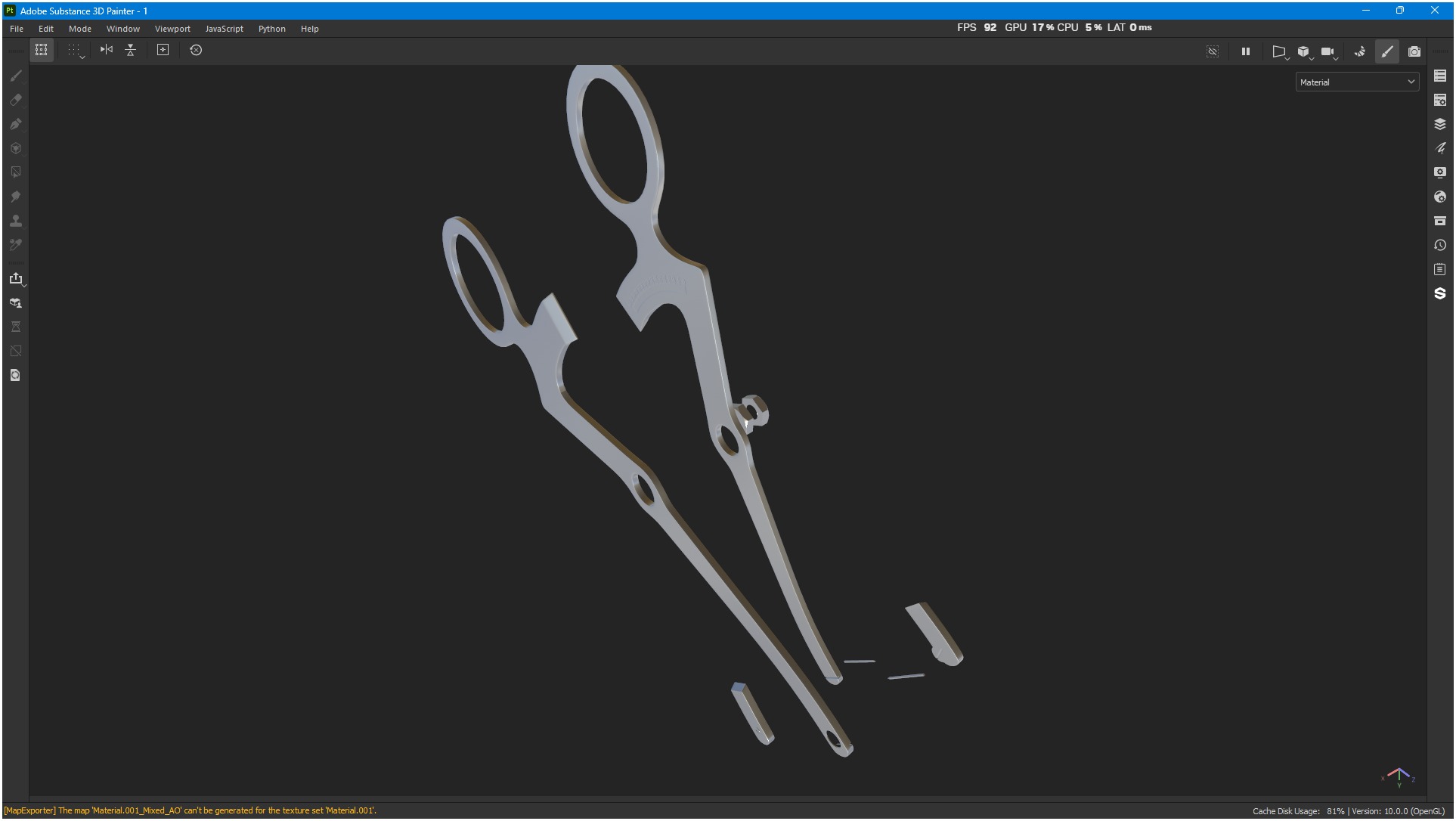Image resolution: width=1456 pixels, height=821 pixels.
Task: Click the XYZ axis gizmo in viewport
Action: [1399, 776]
